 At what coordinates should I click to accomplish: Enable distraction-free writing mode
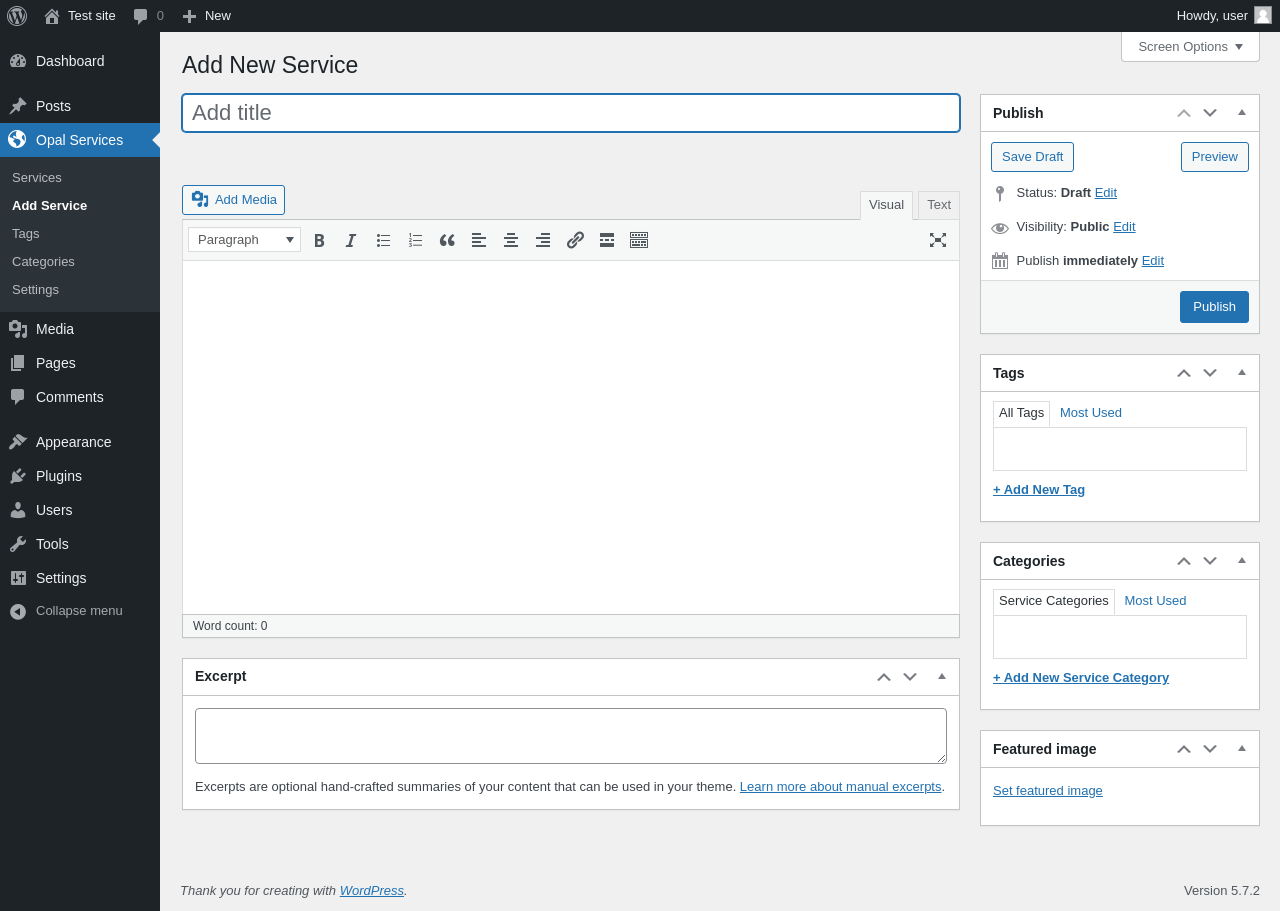pyautogui.click(x=938, y=240)
